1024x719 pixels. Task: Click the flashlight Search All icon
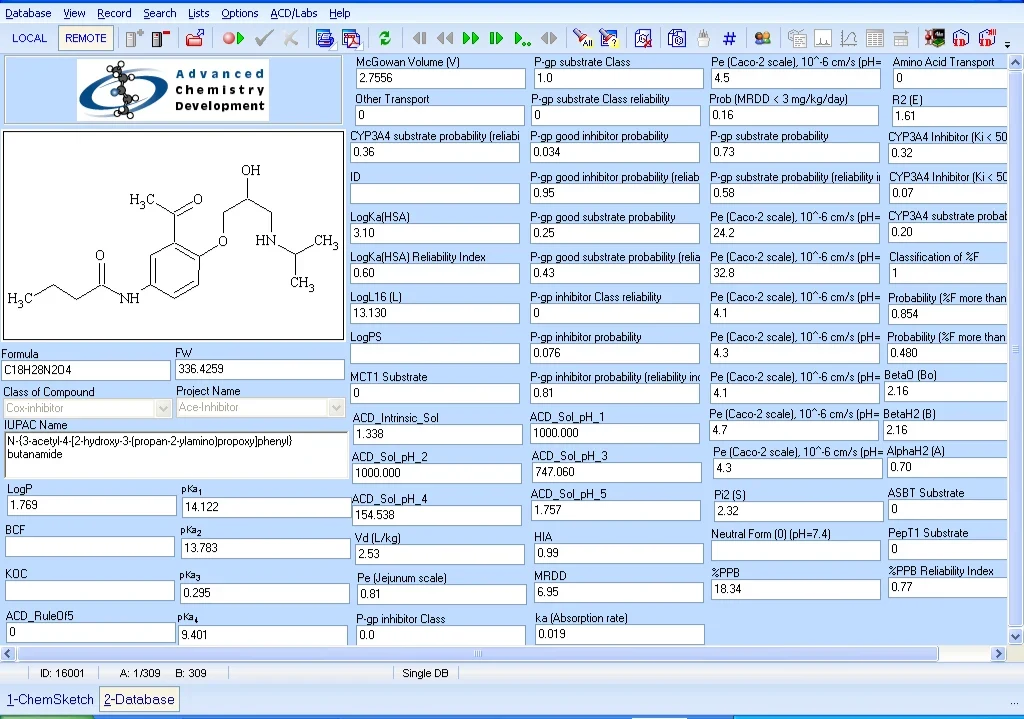point(583,39)
